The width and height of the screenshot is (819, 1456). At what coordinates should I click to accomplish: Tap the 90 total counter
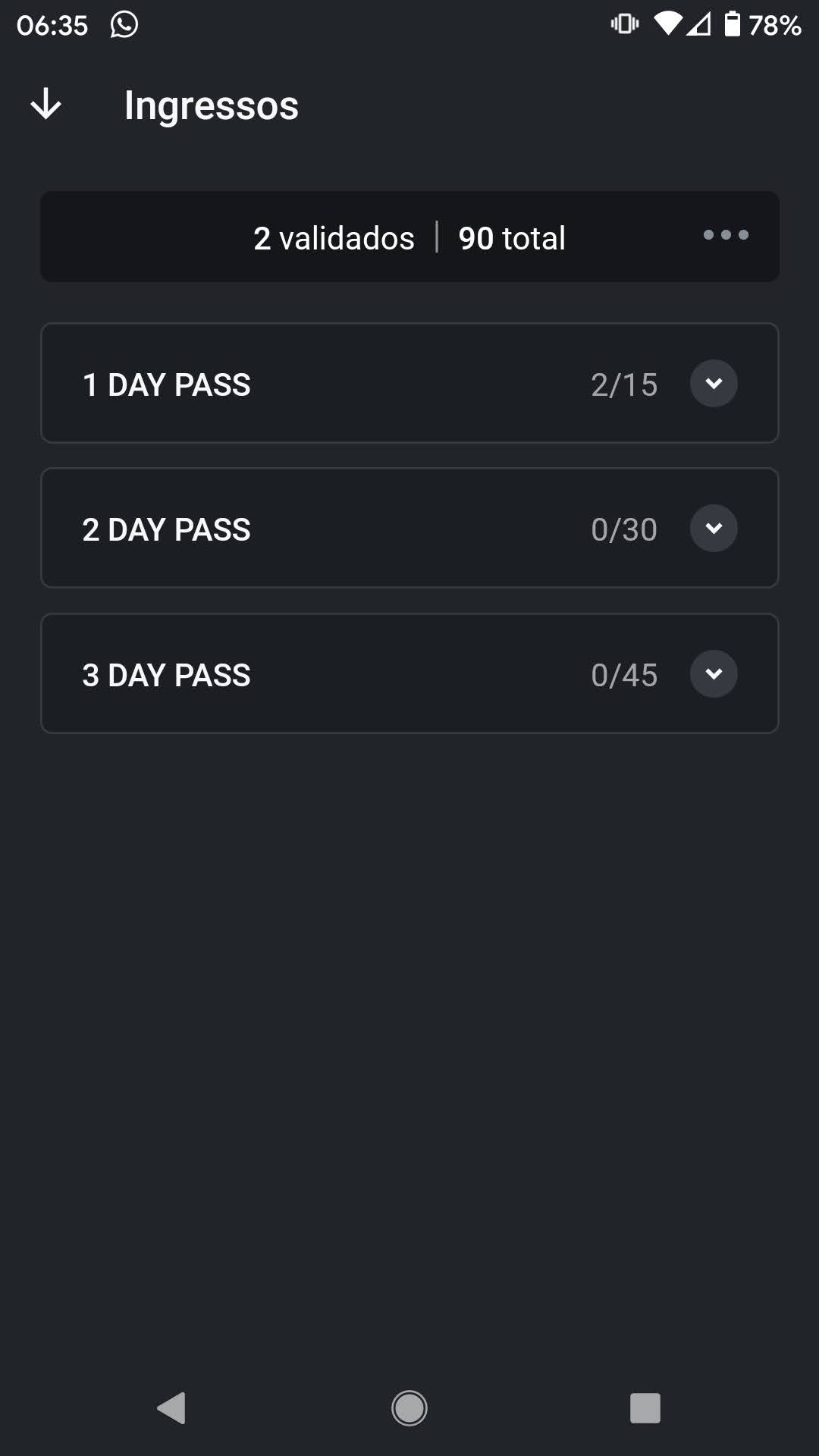pyautogui.click(x=512, y=238)
